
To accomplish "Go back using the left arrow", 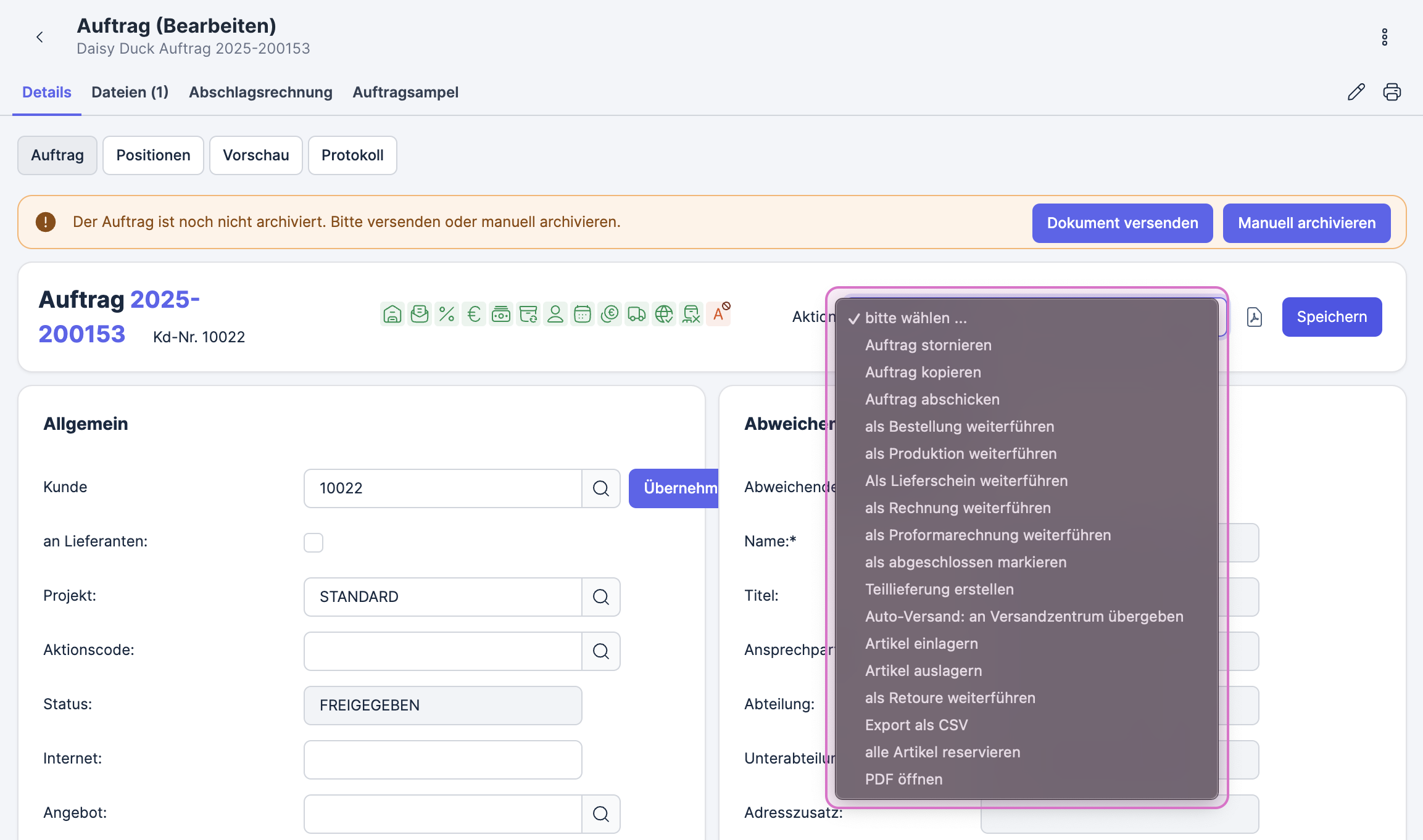I will pyautogui.click(x=40, y=37).
